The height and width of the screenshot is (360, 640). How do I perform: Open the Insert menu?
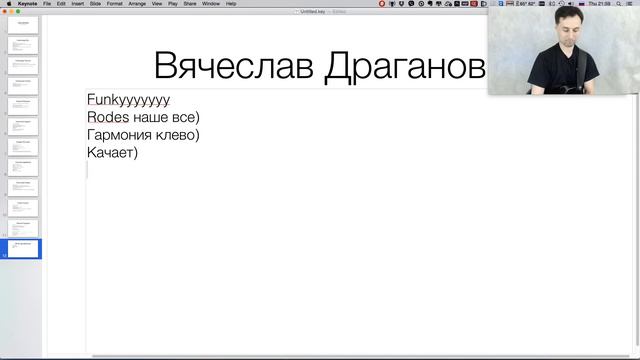click(78, 3)
